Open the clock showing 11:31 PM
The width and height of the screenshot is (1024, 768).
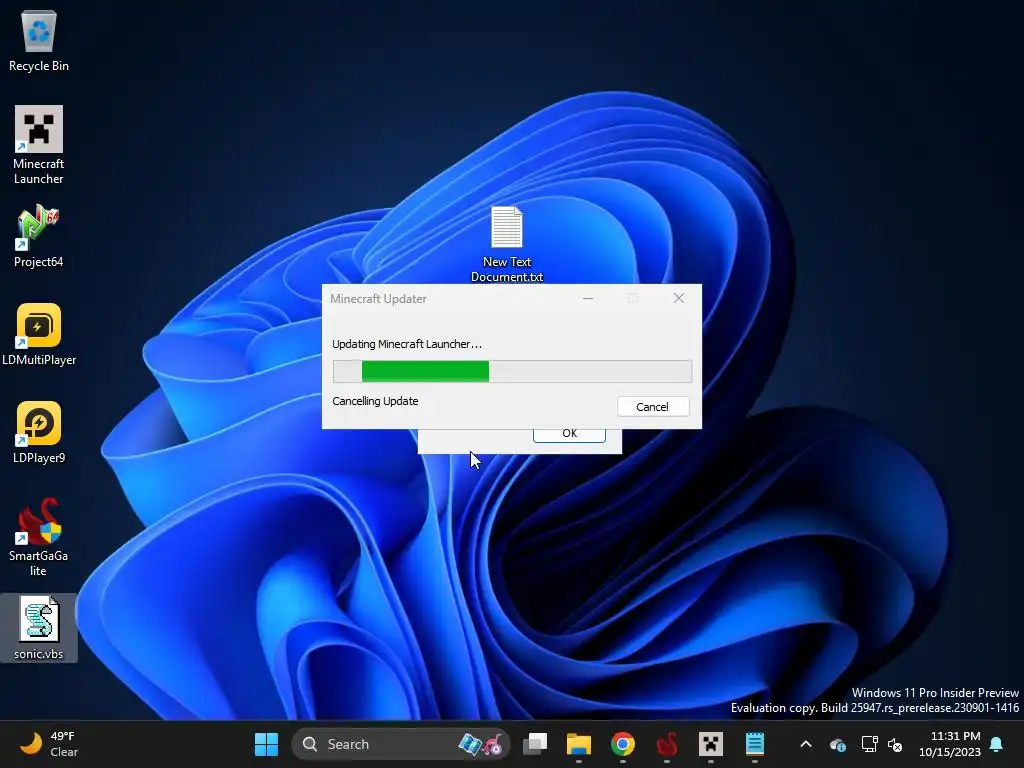click(x=950, y=744)
